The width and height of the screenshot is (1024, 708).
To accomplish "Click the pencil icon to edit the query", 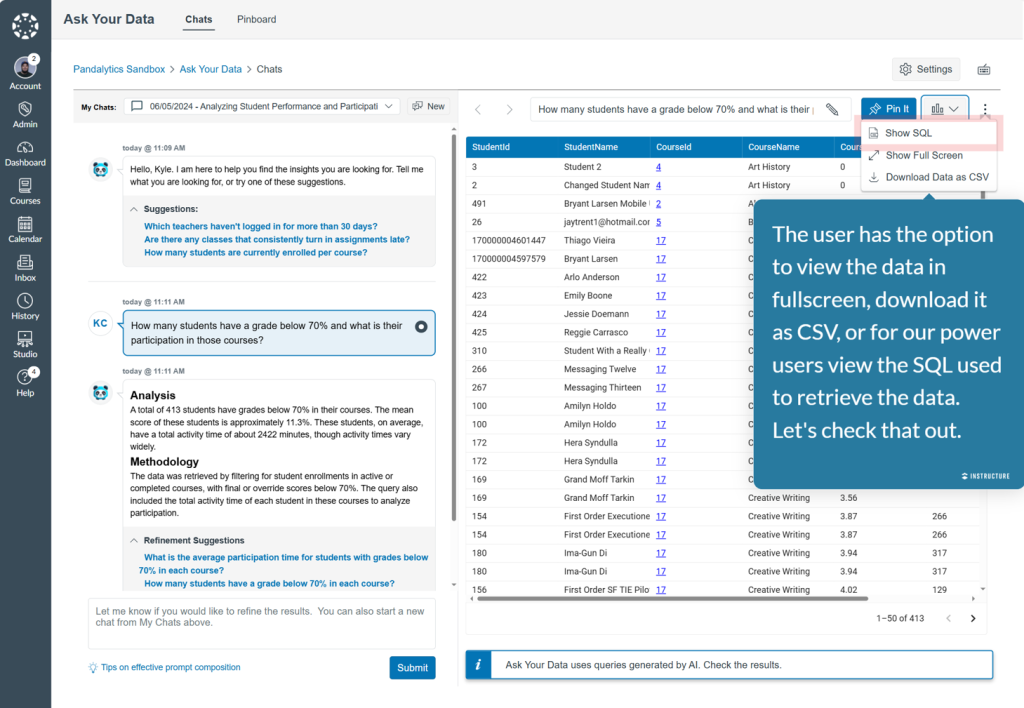I will (x=832, y=109).
